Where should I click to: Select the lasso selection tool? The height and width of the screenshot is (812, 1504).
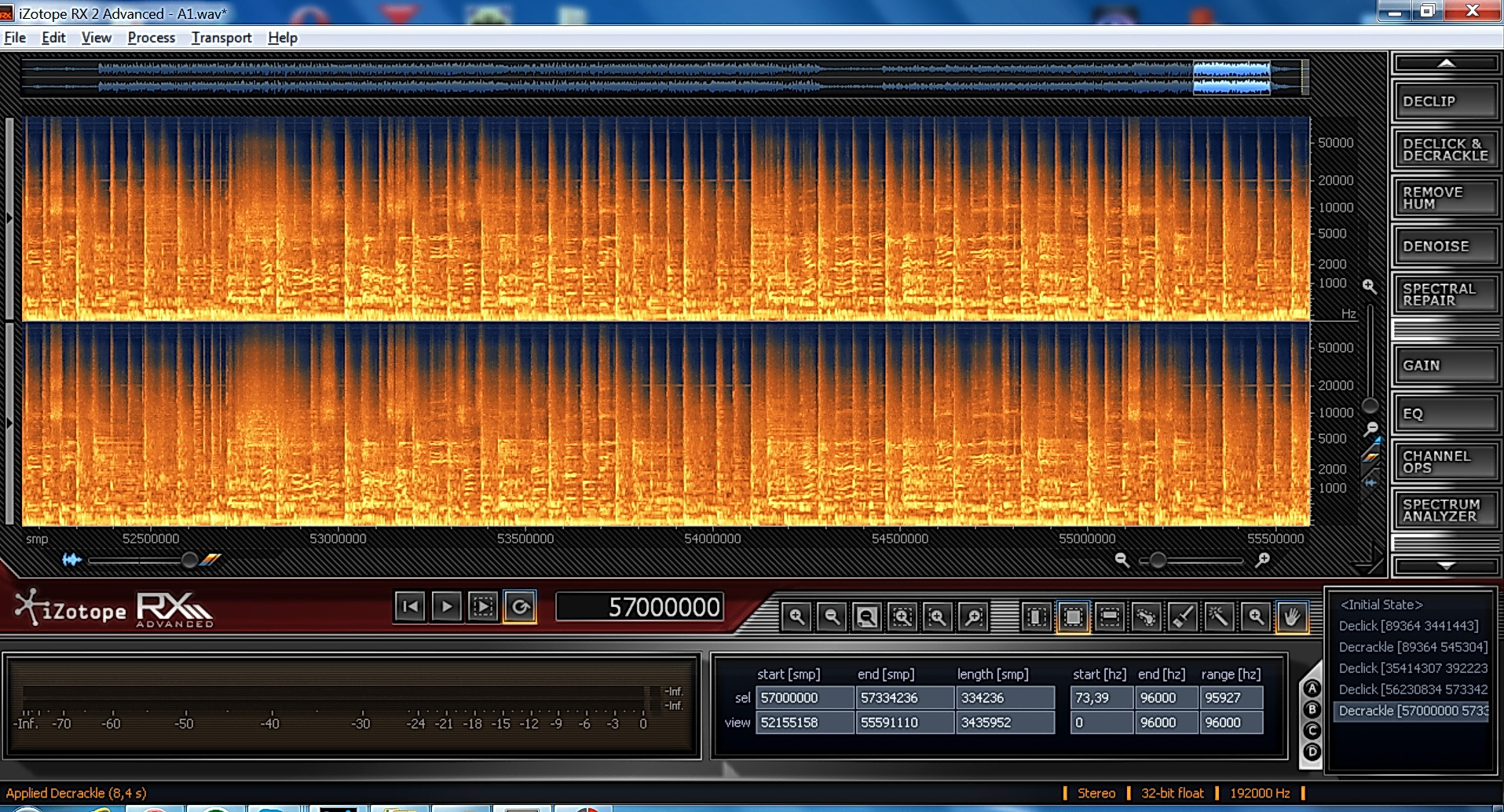(1146, 618)
